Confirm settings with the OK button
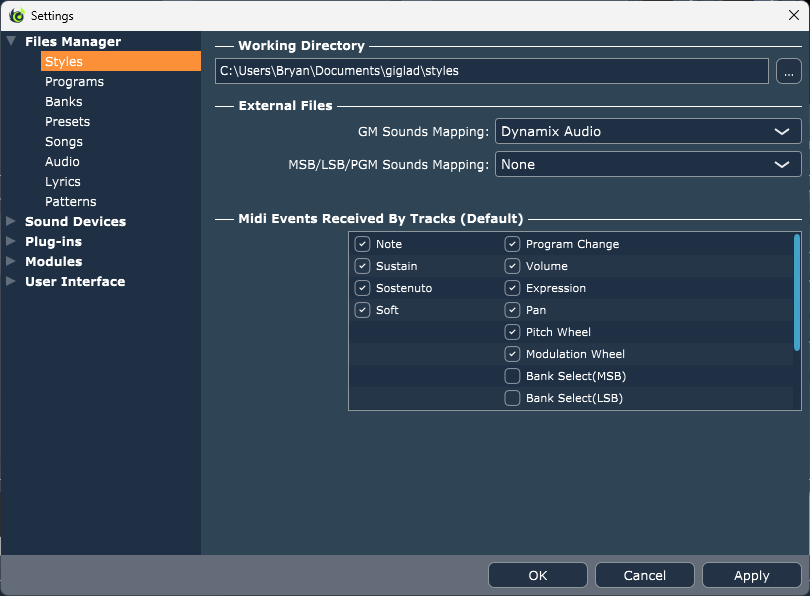The image size is (810, 596). coord(538,575)
